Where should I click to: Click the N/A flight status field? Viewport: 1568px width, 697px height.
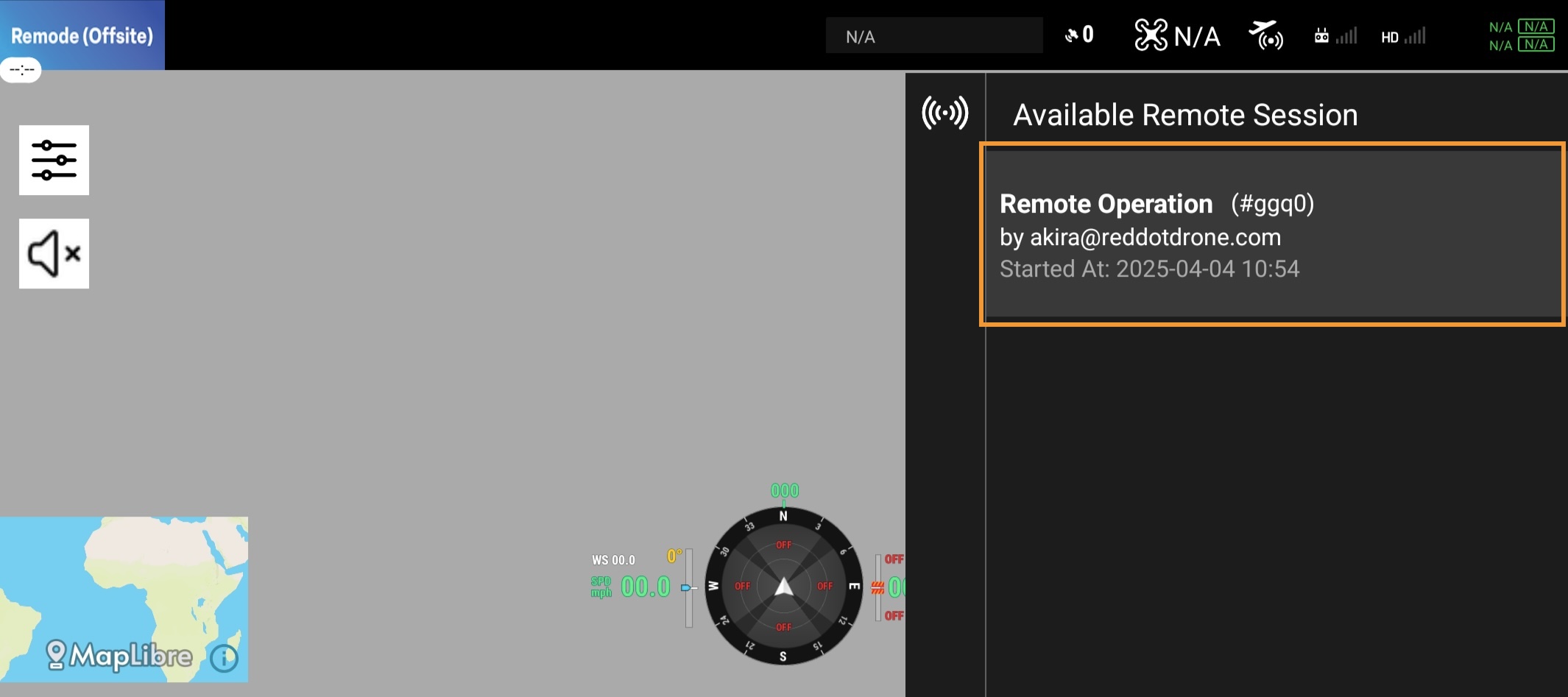933,36
